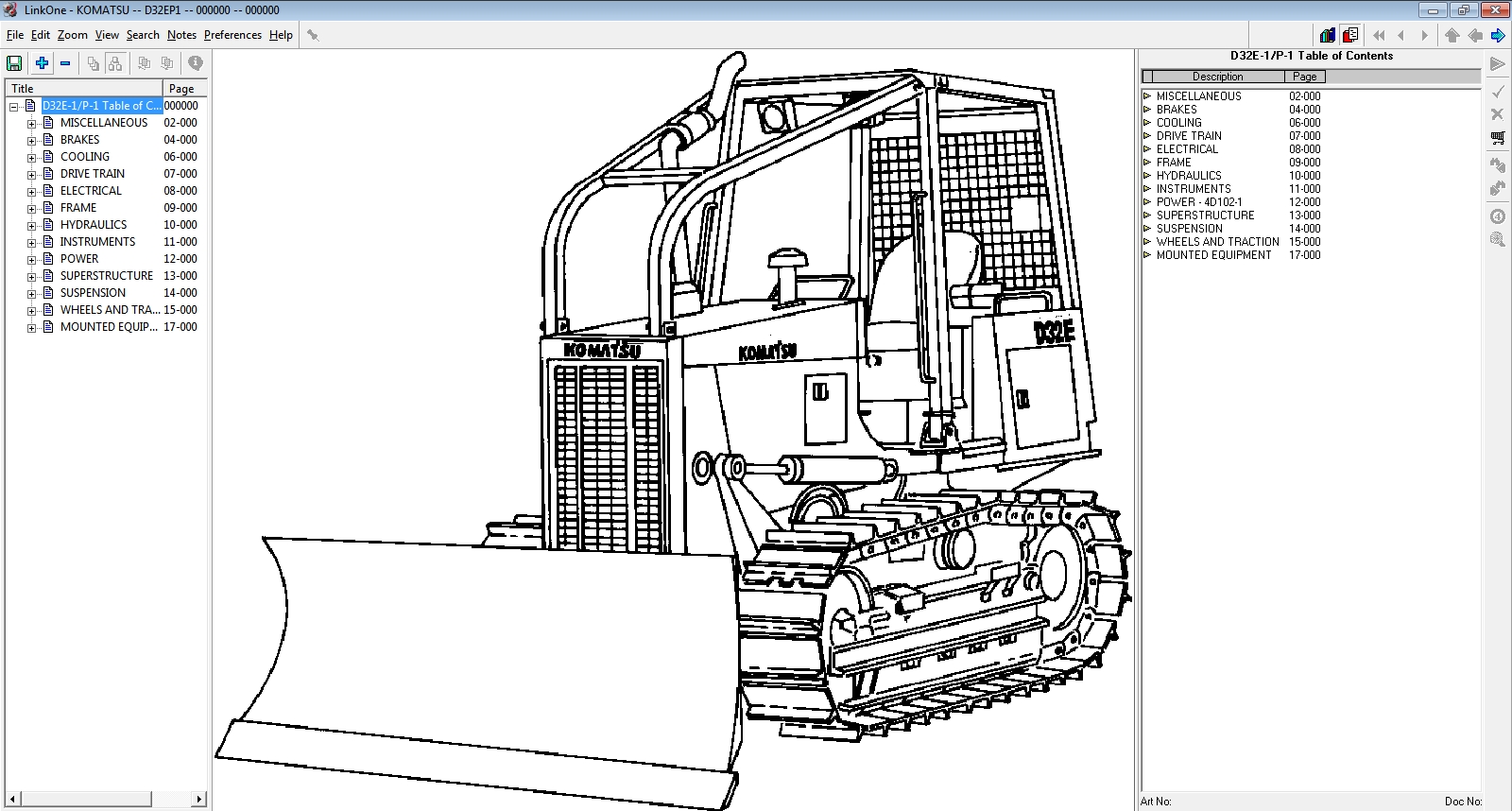Image resolution: width=1512 pixels, height=811 pixels.
Task: Click the blue minus collapse icon
Action: tap(65, 63)
